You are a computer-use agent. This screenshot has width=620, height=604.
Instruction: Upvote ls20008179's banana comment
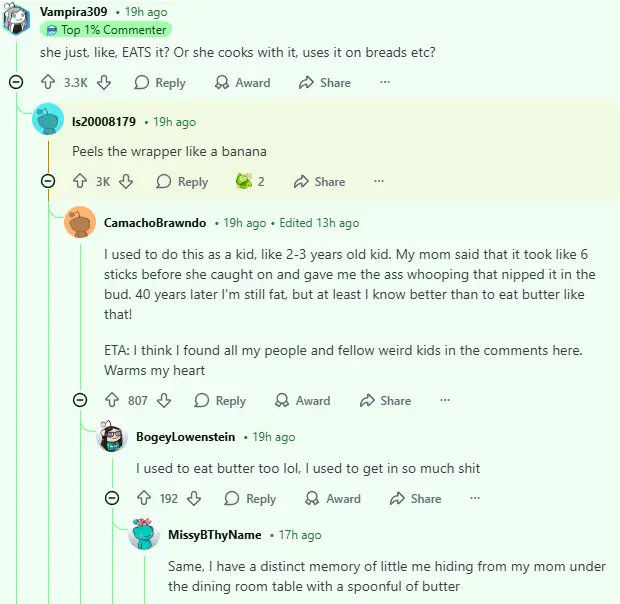[80, 181]
